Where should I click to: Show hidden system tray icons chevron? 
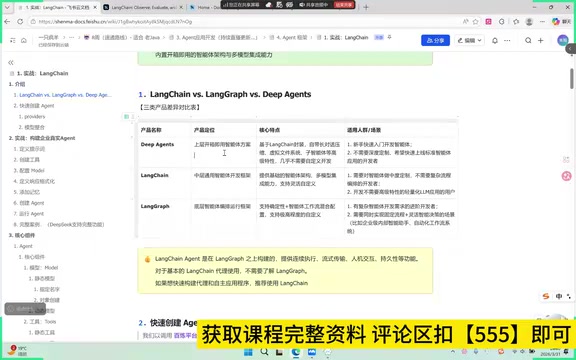click(453, 352)
